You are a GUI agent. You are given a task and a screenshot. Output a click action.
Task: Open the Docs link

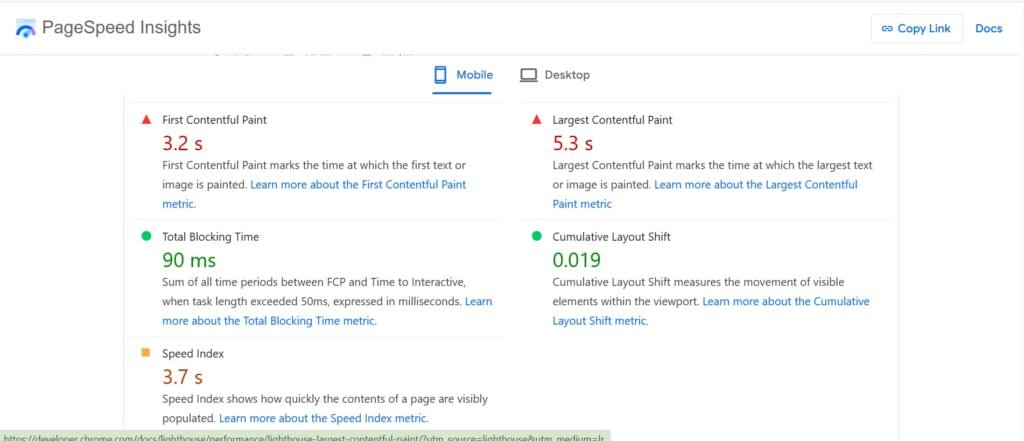pyautogui.click(x=988, y=29)
